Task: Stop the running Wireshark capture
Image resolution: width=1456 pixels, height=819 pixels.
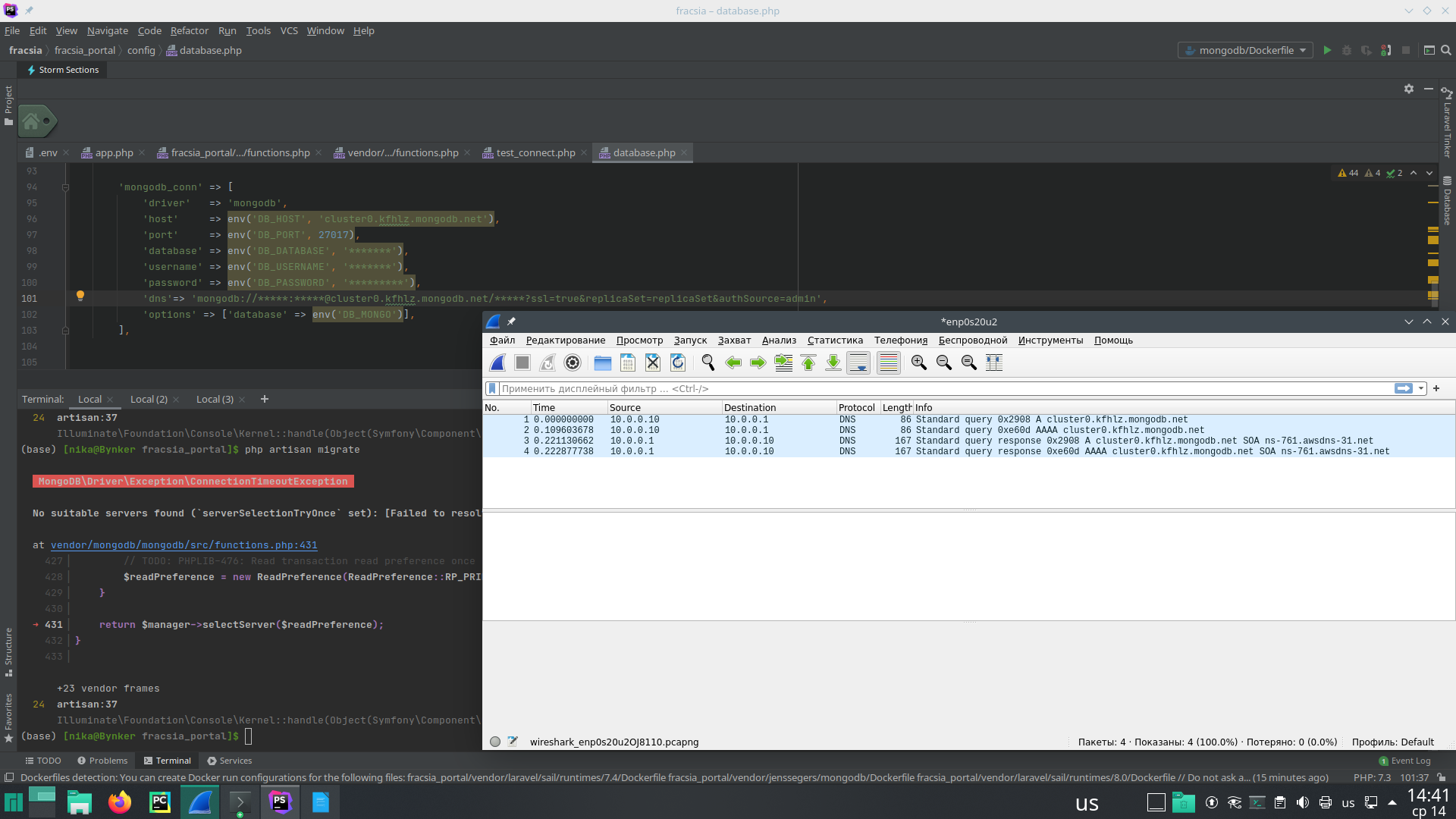Action: [x=522, y=363]
